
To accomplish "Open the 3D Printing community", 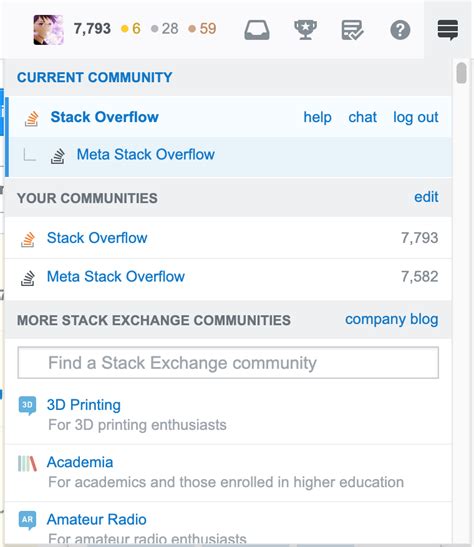I will (x=84, y=405).
